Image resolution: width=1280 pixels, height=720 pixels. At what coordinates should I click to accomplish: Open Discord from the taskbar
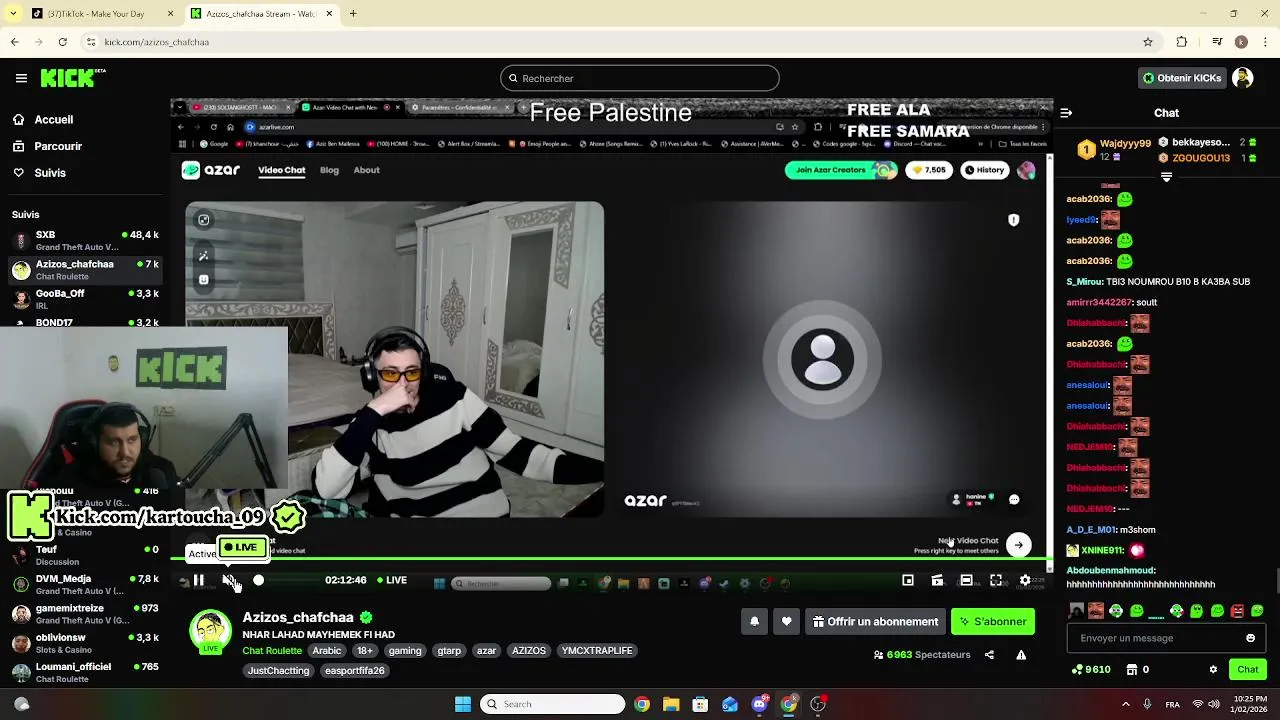tap(759, 704)
